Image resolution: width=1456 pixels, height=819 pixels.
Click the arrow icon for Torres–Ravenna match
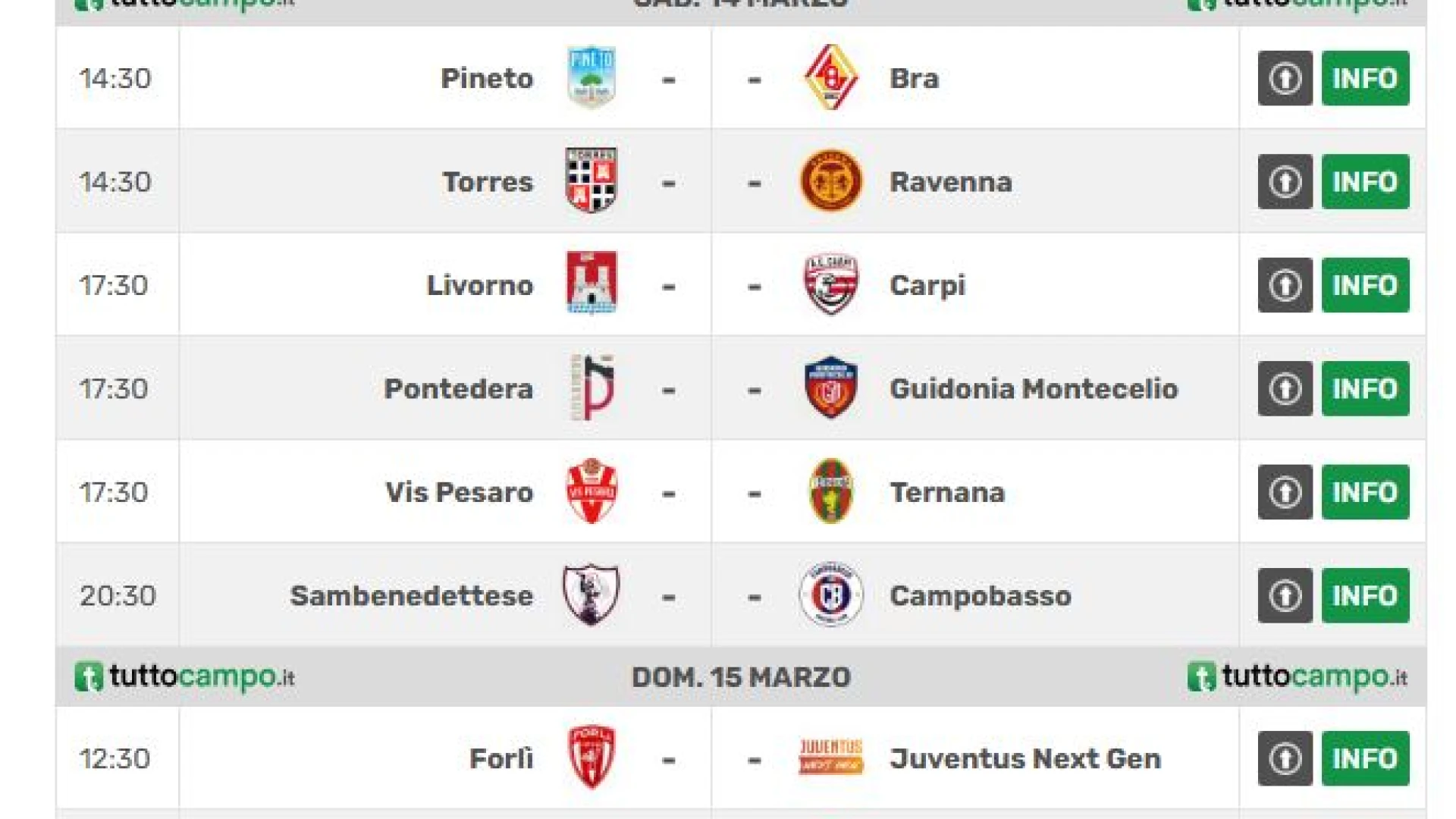coord(1285,182)
